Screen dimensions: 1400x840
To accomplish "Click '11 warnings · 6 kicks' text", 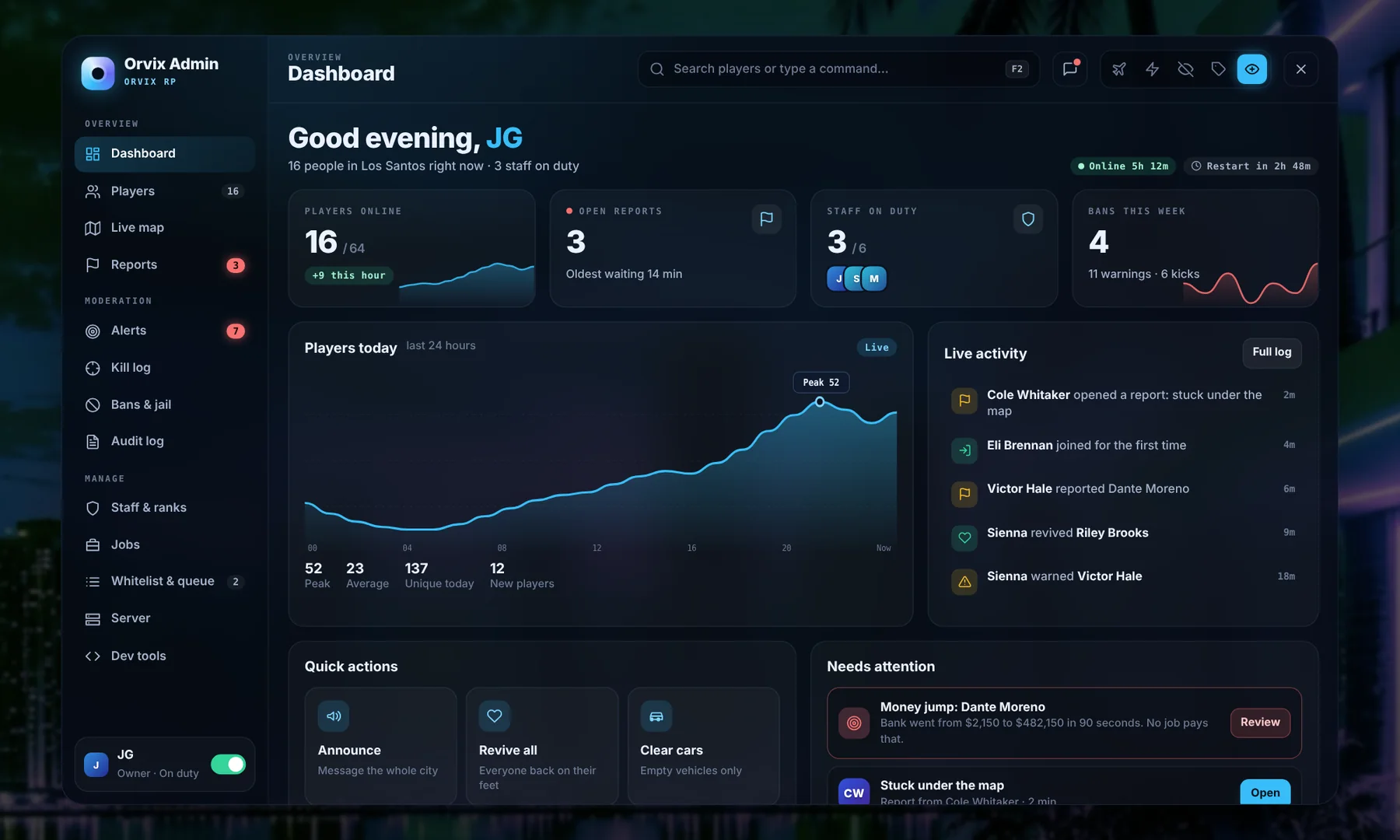I will click(1143, 274).
